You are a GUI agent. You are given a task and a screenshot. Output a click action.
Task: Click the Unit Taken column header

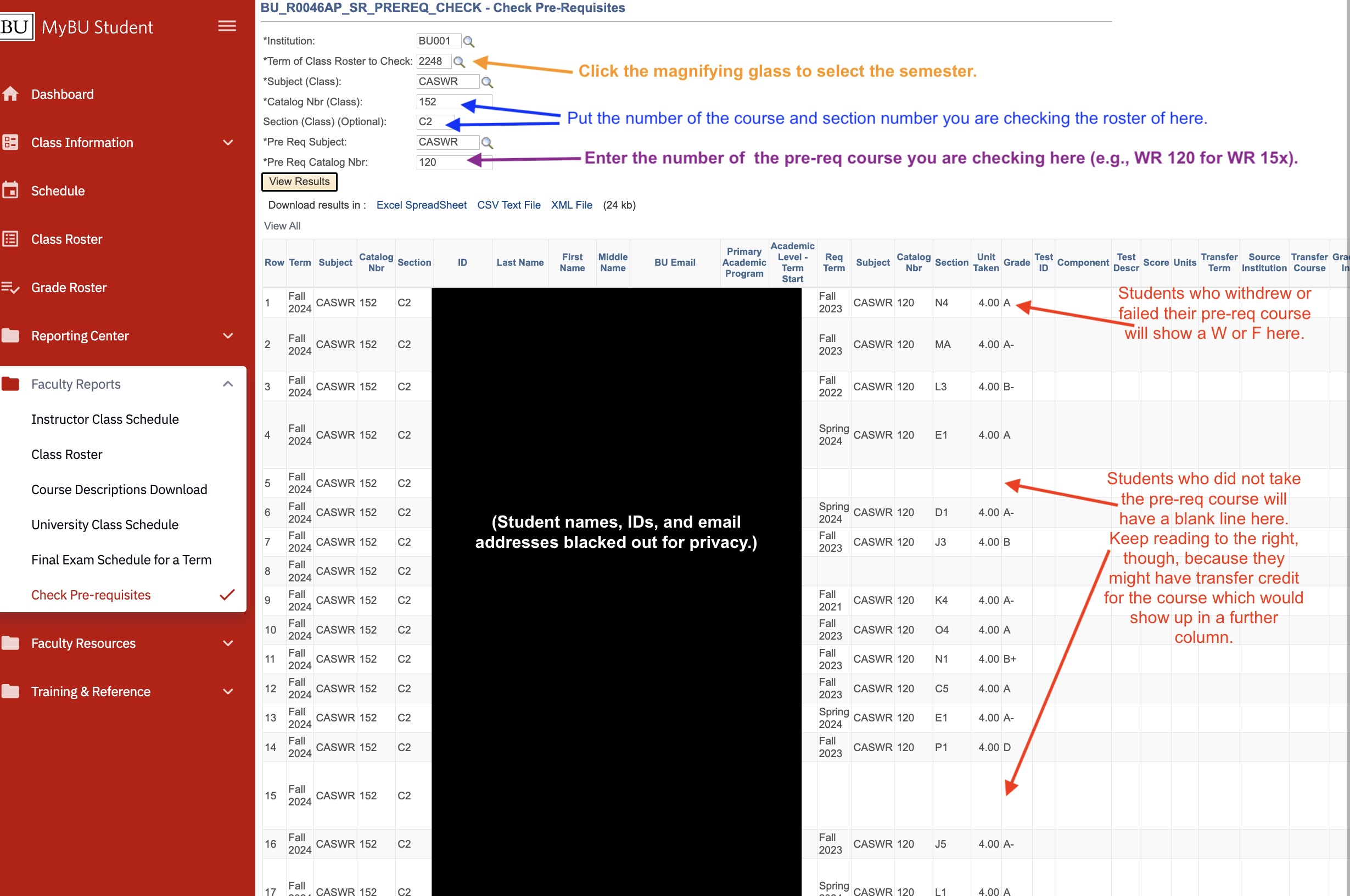(x=985, y=262)
